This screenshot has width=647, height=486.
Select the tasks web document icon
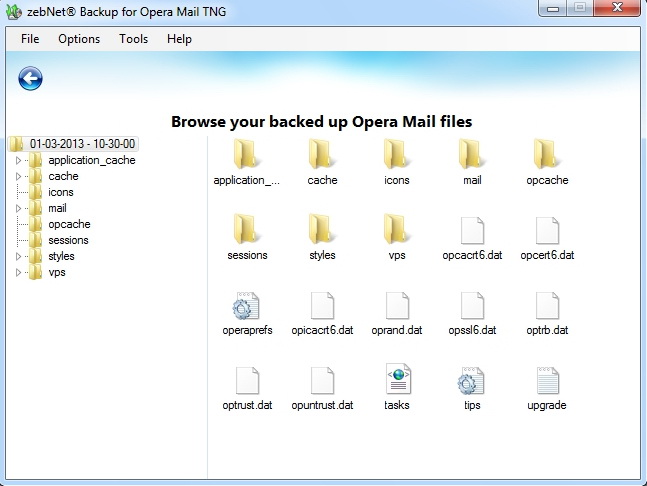tap(398, 379)
